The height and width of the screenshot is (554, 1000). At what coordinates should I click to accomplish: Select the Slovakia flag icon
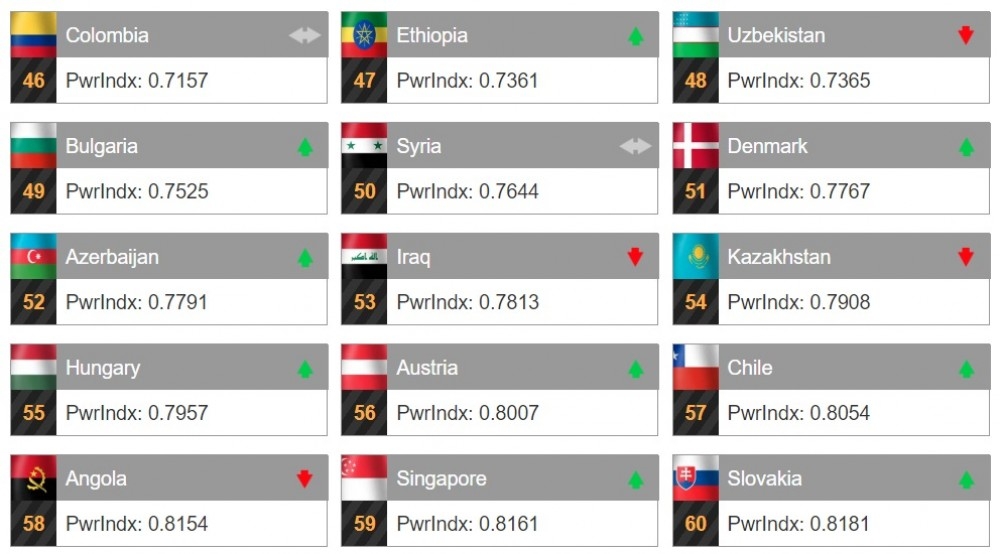point(695,478)
